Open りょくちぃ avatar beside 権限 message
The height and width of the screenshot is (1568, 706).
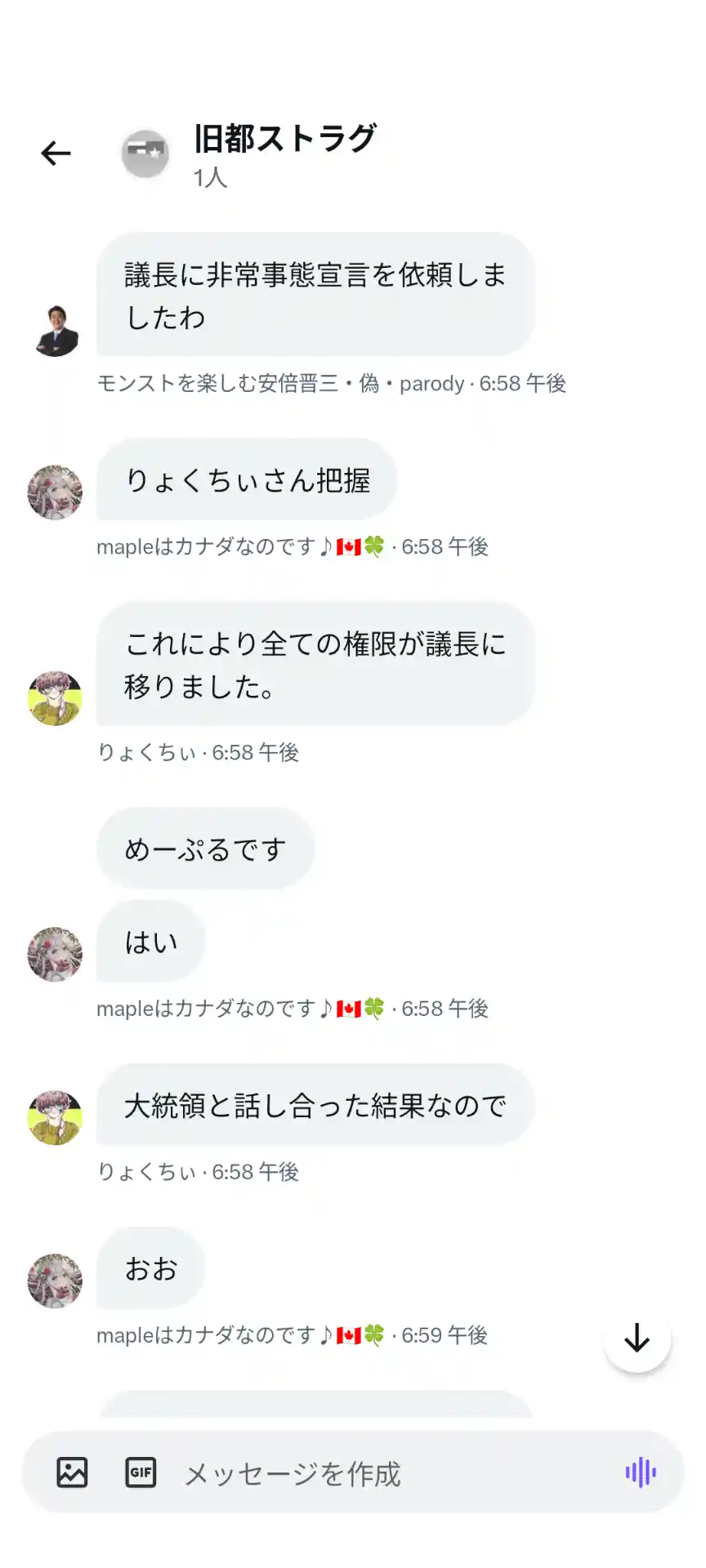click(56, 698)
